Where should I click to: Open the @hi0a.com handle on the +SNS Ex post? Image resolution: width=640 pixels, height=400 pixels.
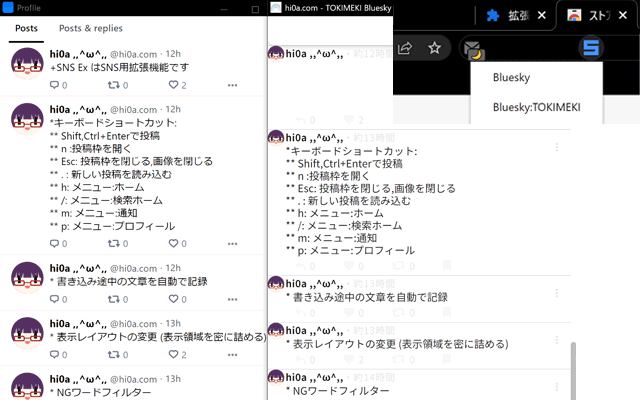[133, 54]
